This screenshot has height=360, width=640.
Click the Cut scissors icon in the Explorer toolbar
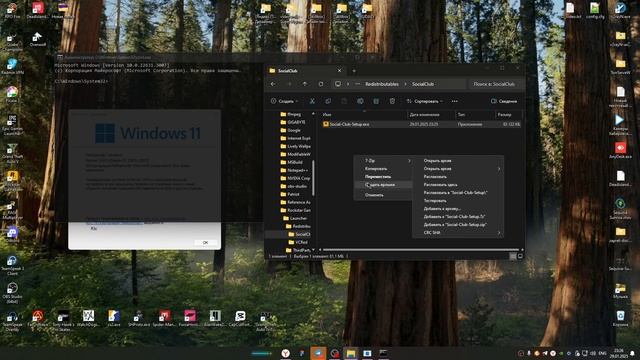pos(312,101)
